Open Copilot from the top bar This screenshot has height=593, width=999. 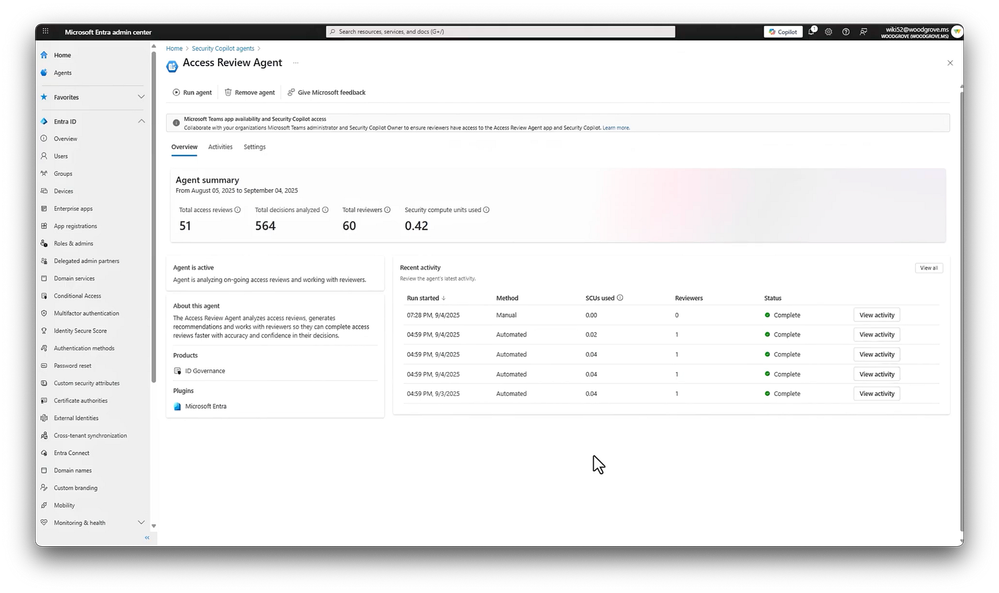point(783,32)
